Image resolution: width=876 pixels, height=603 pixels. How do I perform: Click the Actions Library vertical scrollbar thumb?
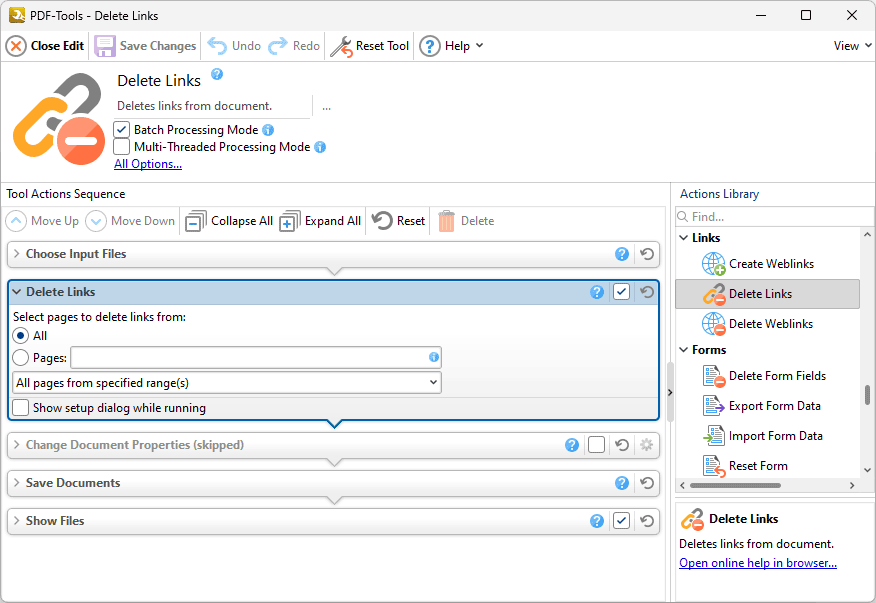click(x=867, y=395)
